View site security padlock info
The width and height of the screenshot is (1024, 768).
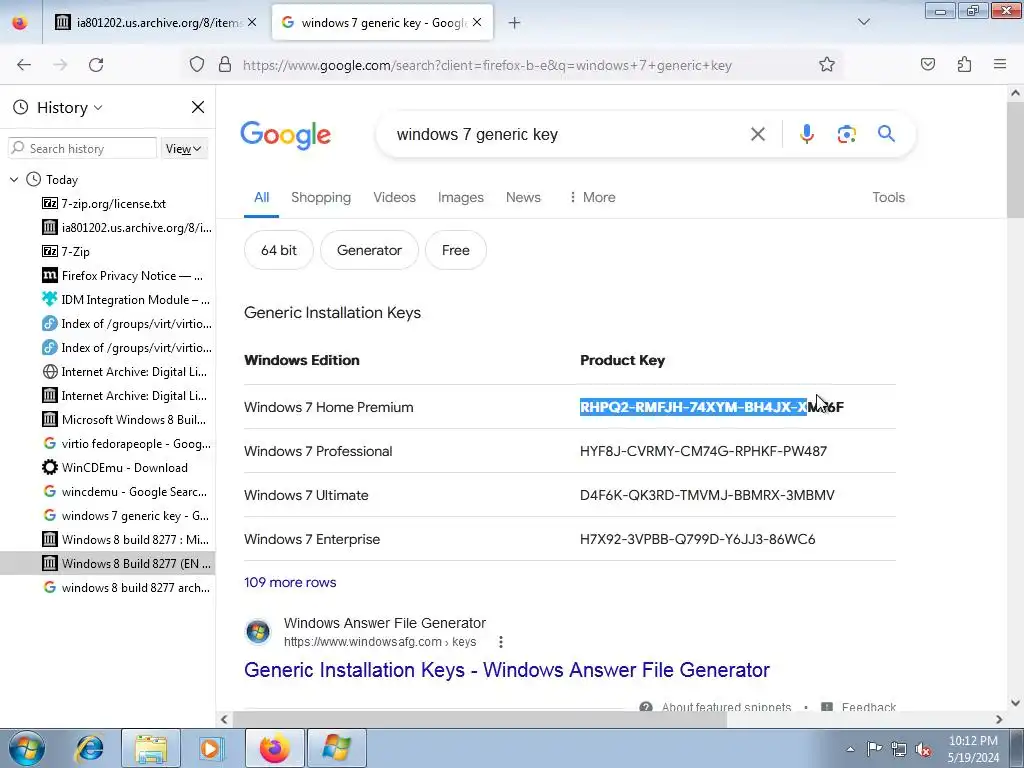click(225, 65)
